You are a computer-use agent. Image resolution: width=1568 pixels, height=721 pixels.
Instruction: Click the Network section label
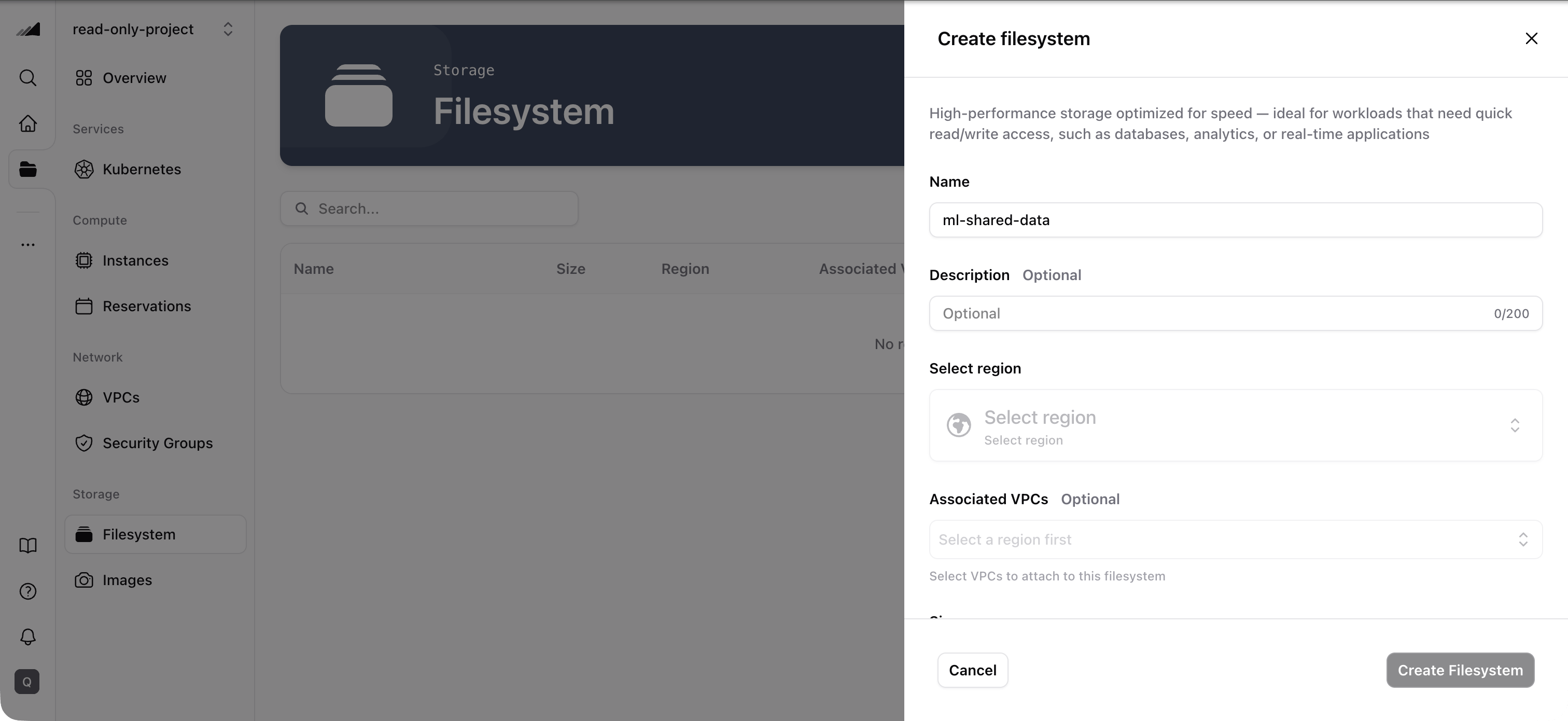97,357
